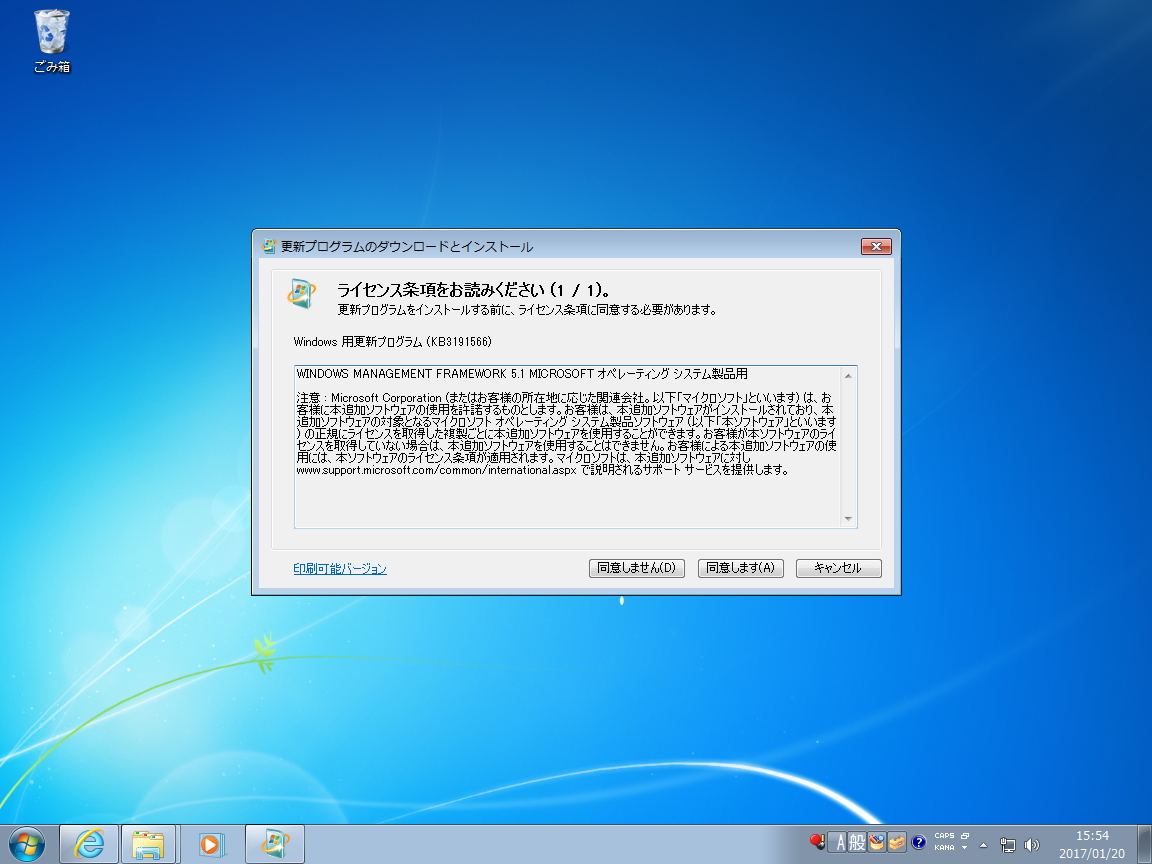Screen dimensions: 1152x864
Task: Click the 同意します(A) button
Action: pos(739,568)
